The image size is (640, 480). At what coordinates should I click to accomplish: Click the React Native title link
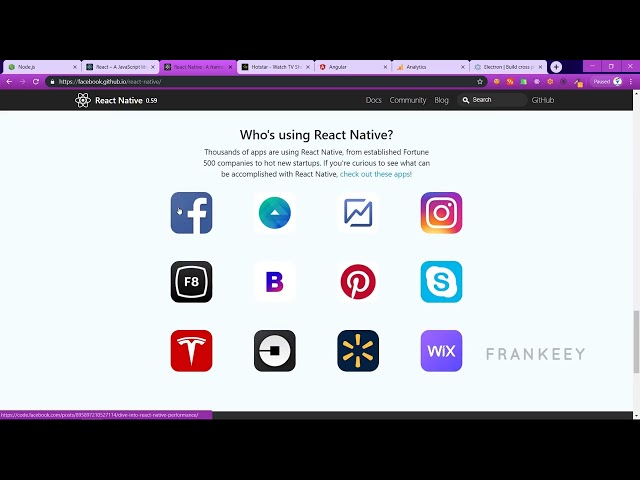click(x=119, y=100)
